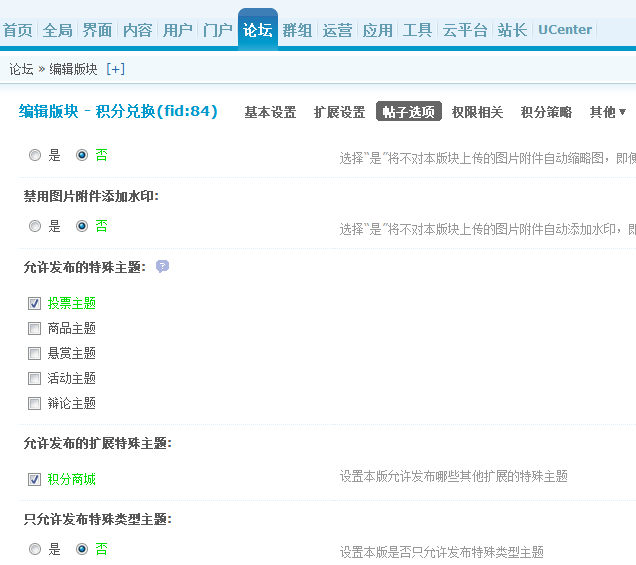Go to the 界面 navigation tab
Screen dimensions: 636x565
click(x=97, y=30)
